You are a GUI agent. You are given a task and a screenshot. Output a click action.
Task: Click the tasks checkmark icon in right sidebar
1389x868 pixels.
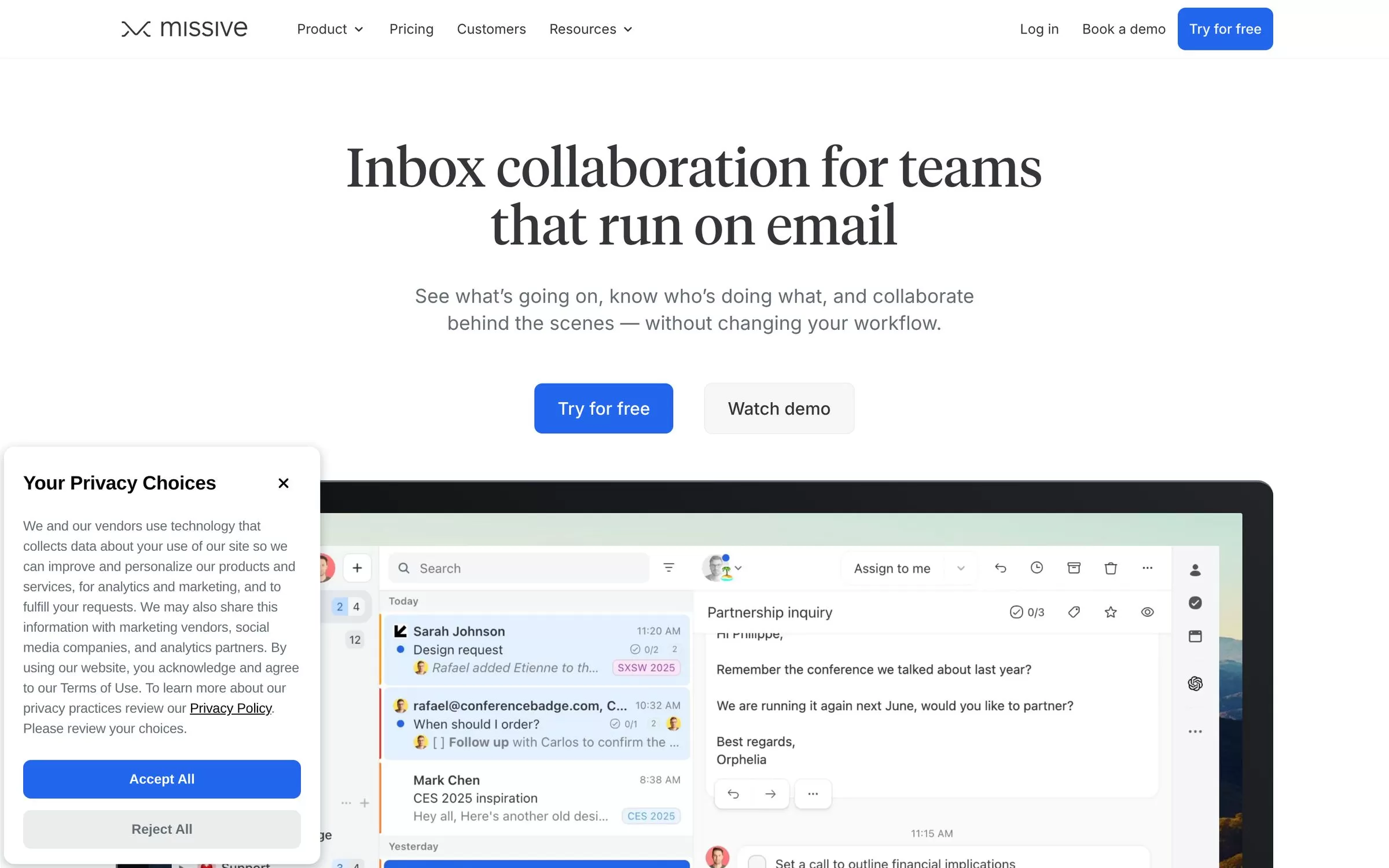(1195, 603)
